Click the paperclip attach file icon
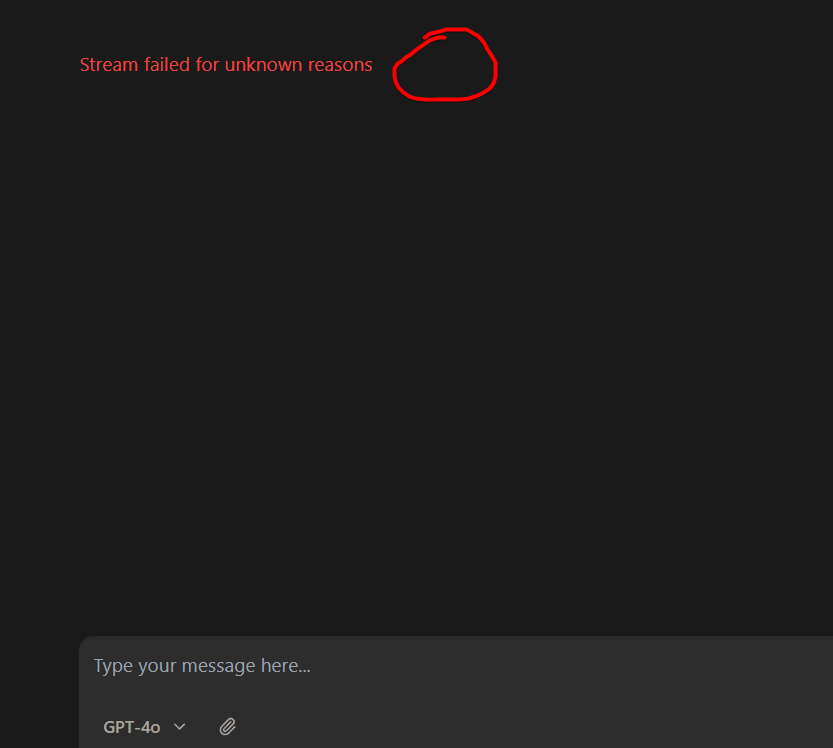This screenshot has height=748, width=833. point(227,726)
